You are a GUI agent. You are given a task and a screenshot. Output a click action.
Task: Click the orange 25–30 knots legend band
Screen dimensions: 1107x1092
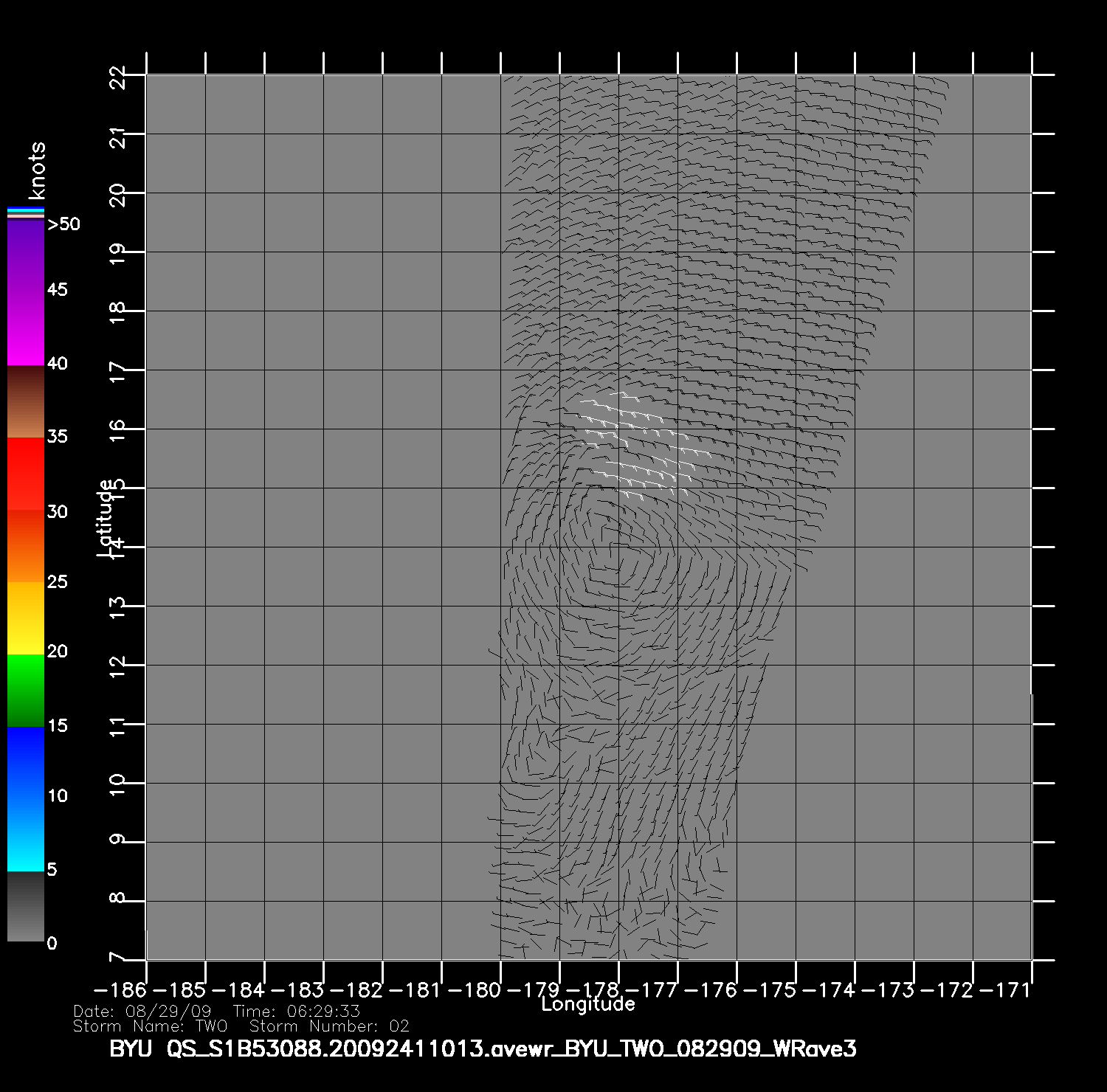coord(26,546)
